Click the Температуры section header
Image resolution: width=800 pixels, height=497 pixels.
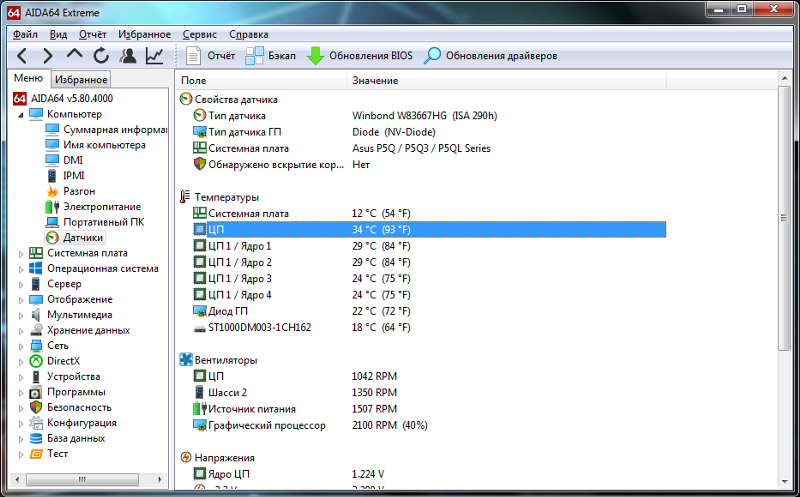(x=219, y=197)
